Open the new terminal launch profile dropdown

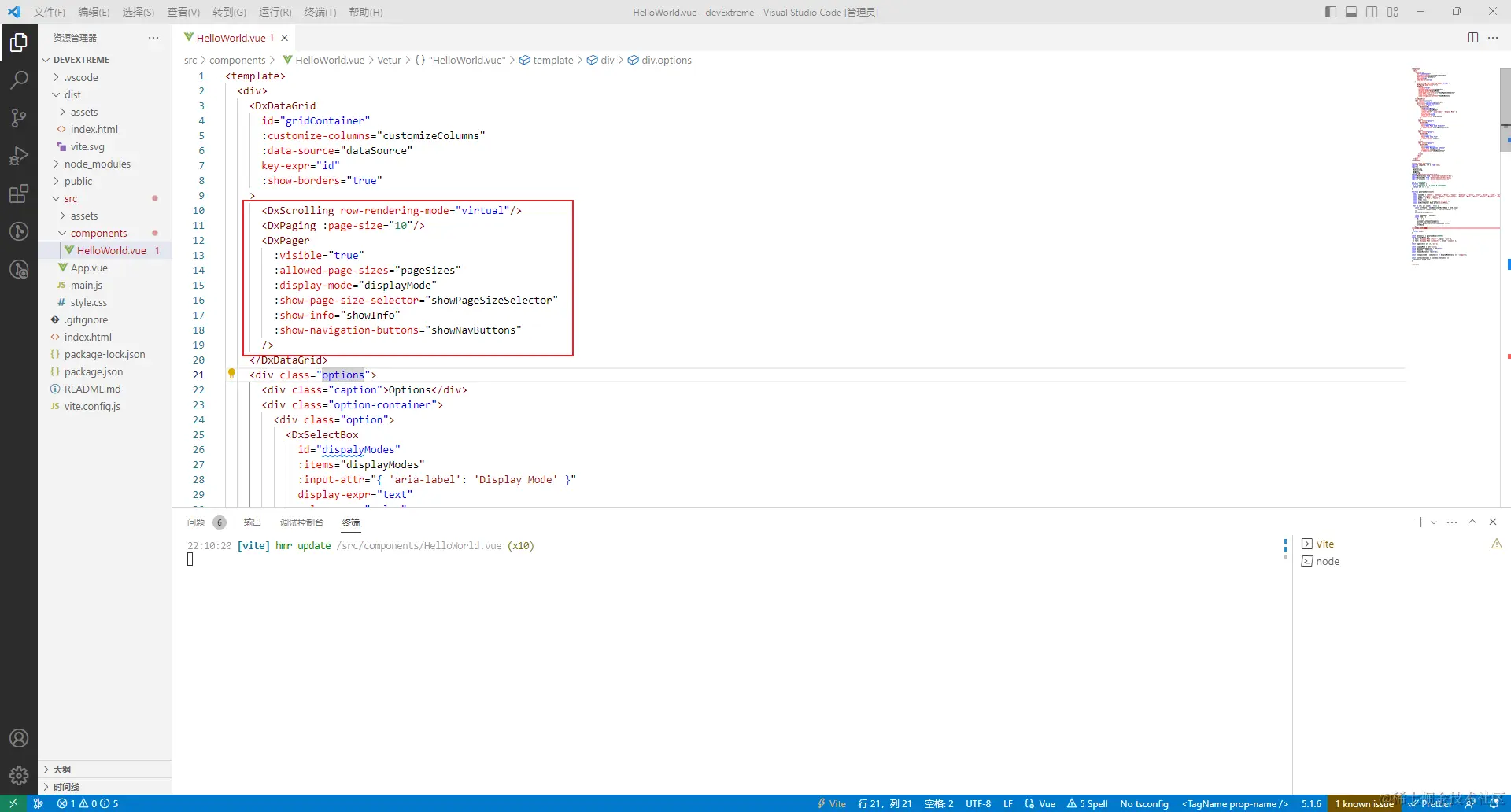(x=1434, y=522)
